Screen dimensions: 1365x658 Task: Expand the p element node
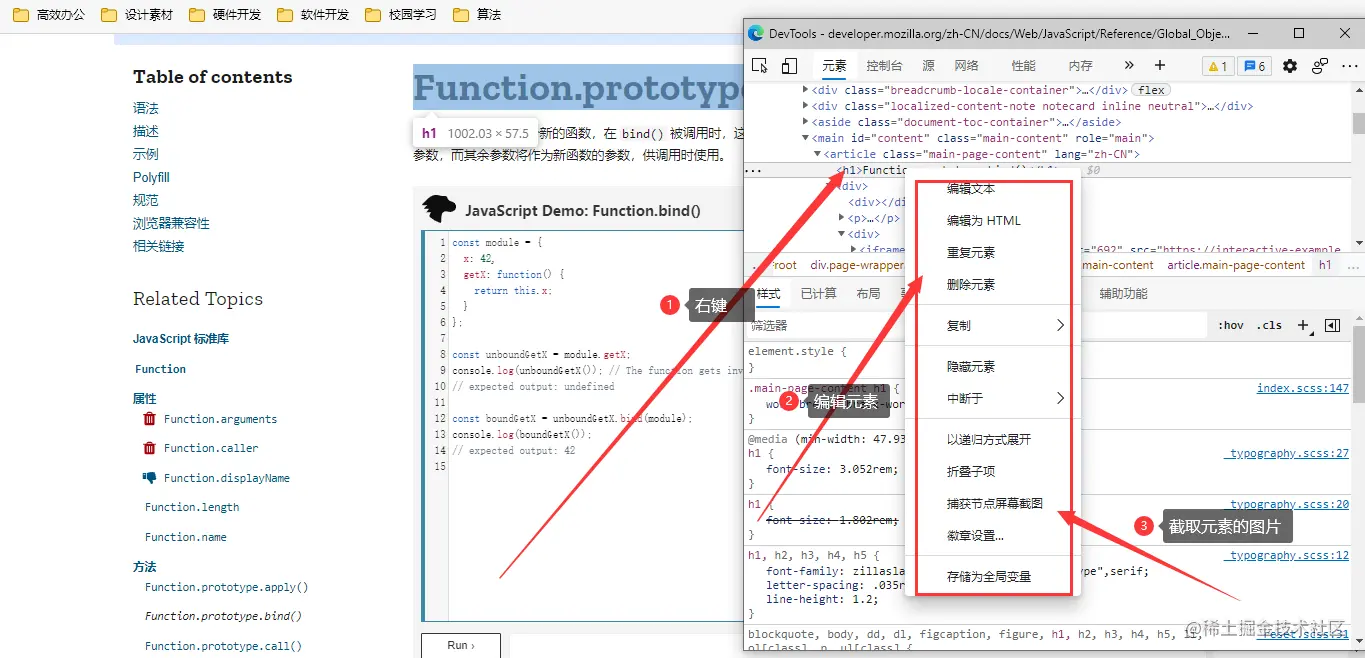841,218
